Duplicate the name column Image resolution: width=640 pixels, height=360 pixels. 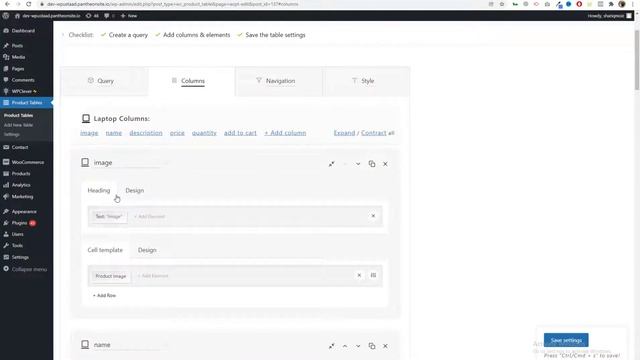372,346
